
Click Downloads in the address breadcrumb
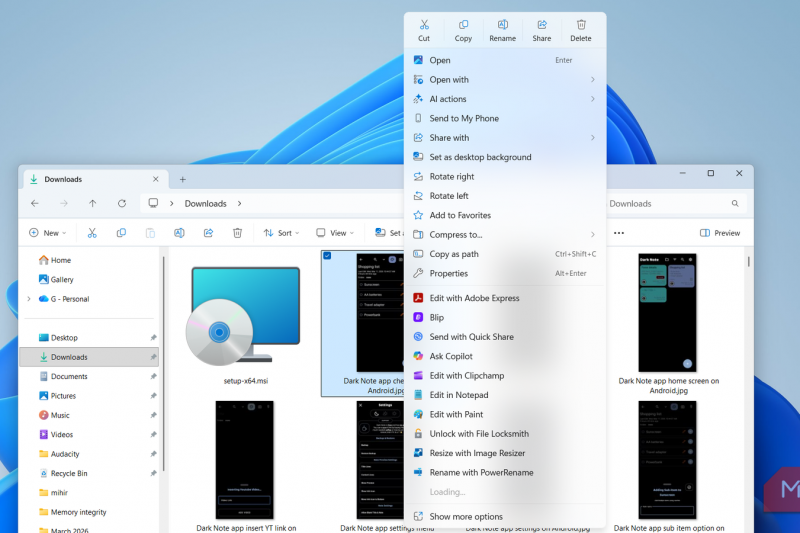[x=206, y=204]
